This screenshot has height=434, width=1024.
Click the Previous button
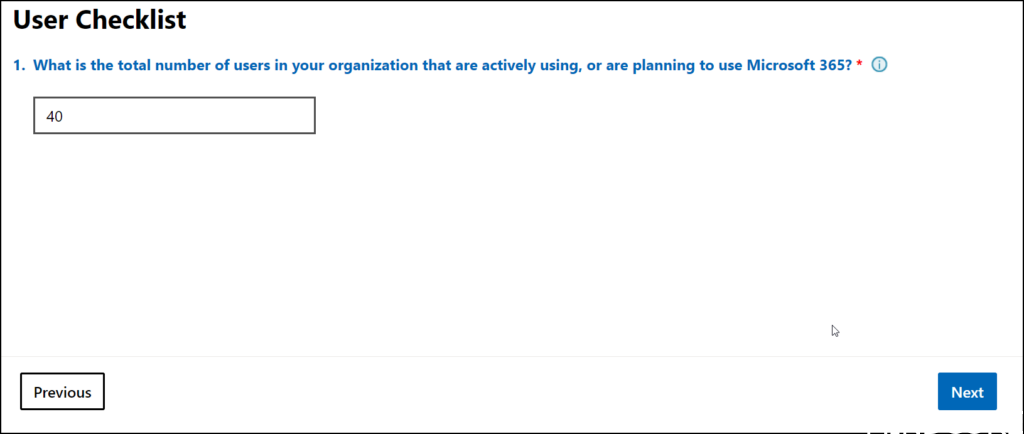click(x=62, y=392)
